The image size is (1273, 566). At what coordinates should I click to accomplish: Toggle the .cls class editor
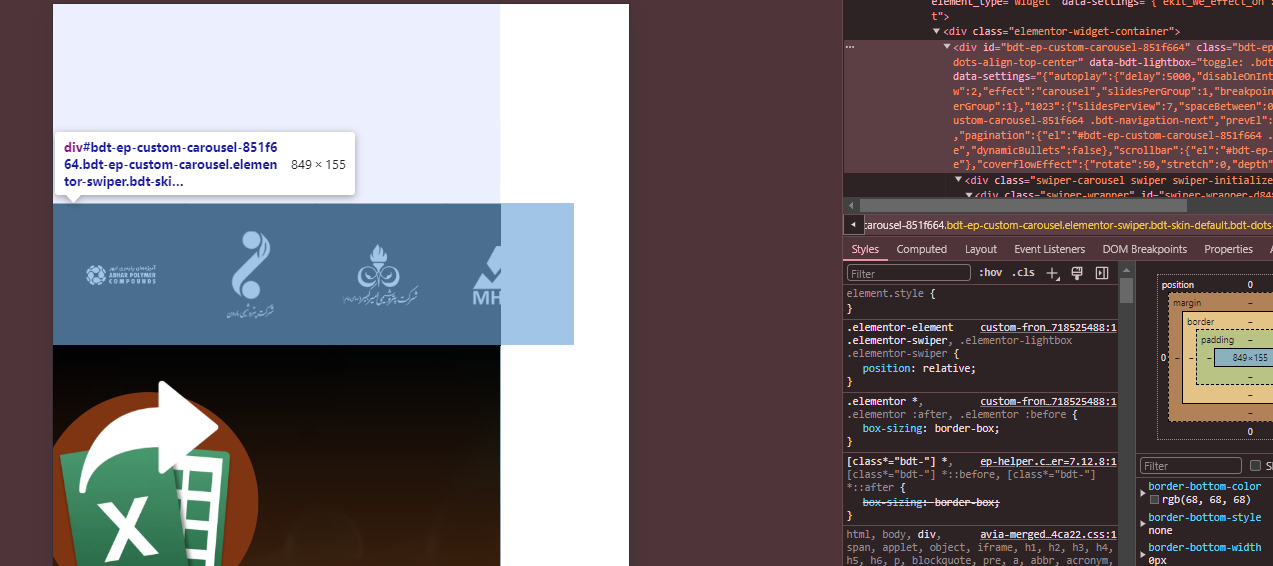(x=1023, y=273)
